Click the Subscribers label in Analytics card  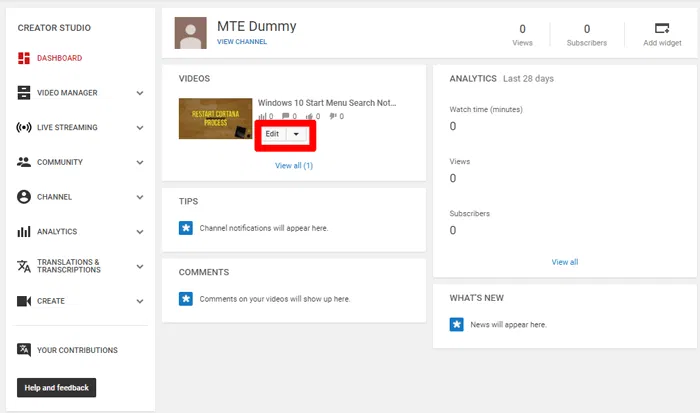470,213
